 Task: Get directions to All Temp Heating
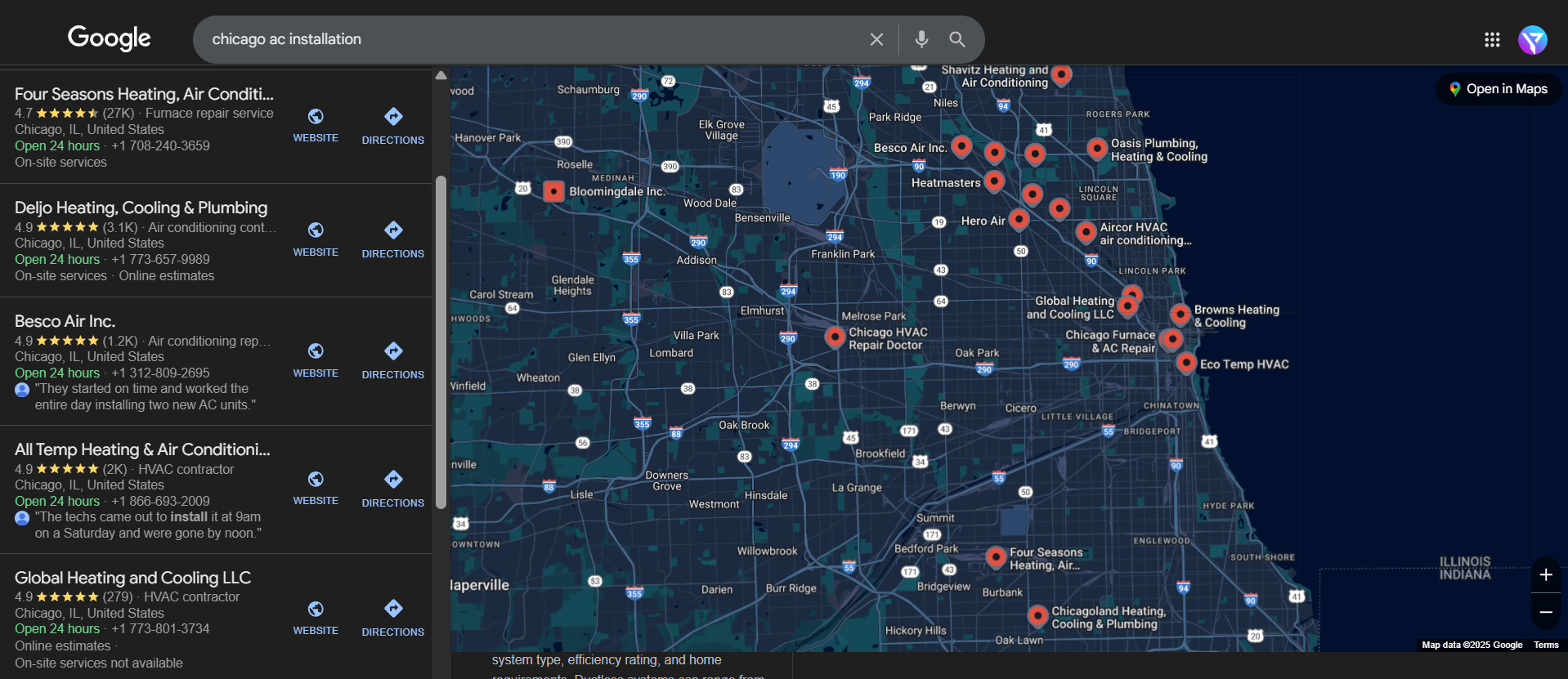pos(393,489)
